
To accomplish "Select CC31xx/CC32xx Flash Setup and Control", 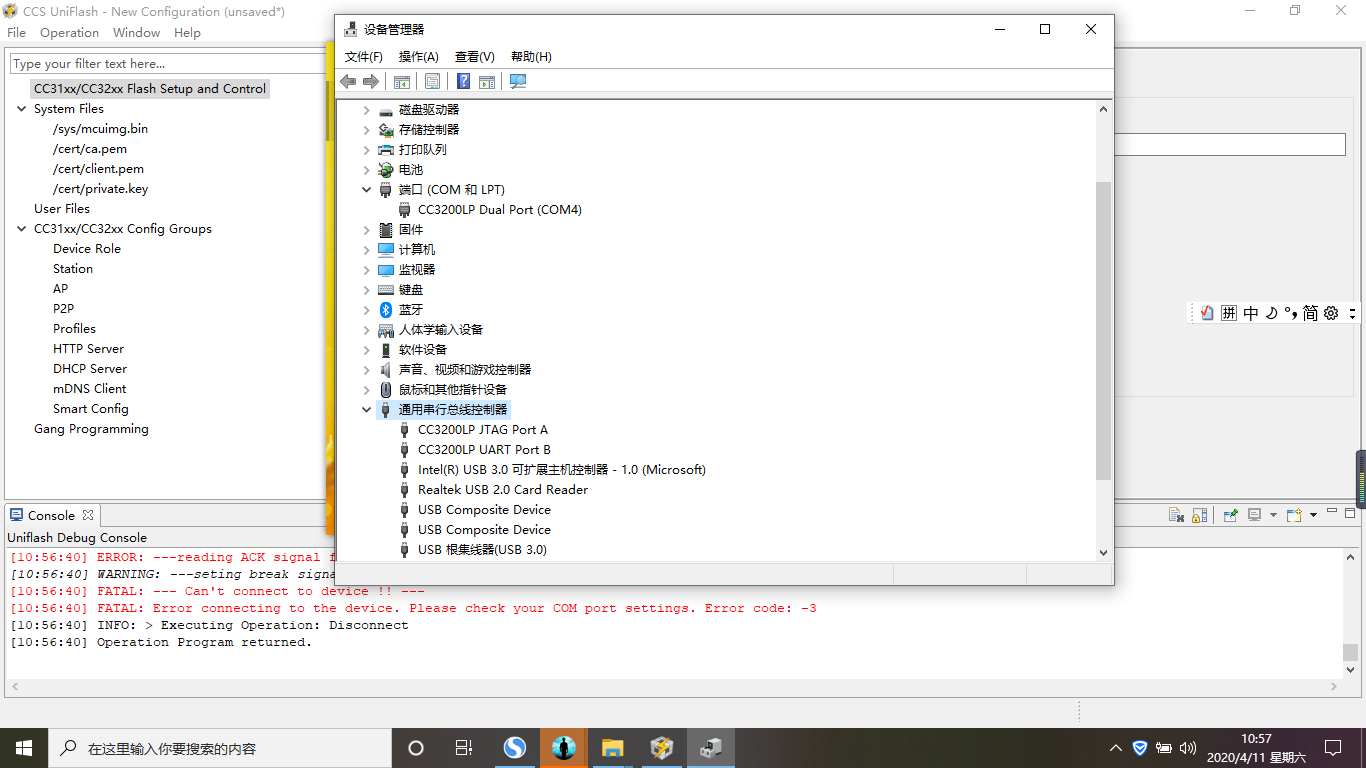I will point(150,89).
